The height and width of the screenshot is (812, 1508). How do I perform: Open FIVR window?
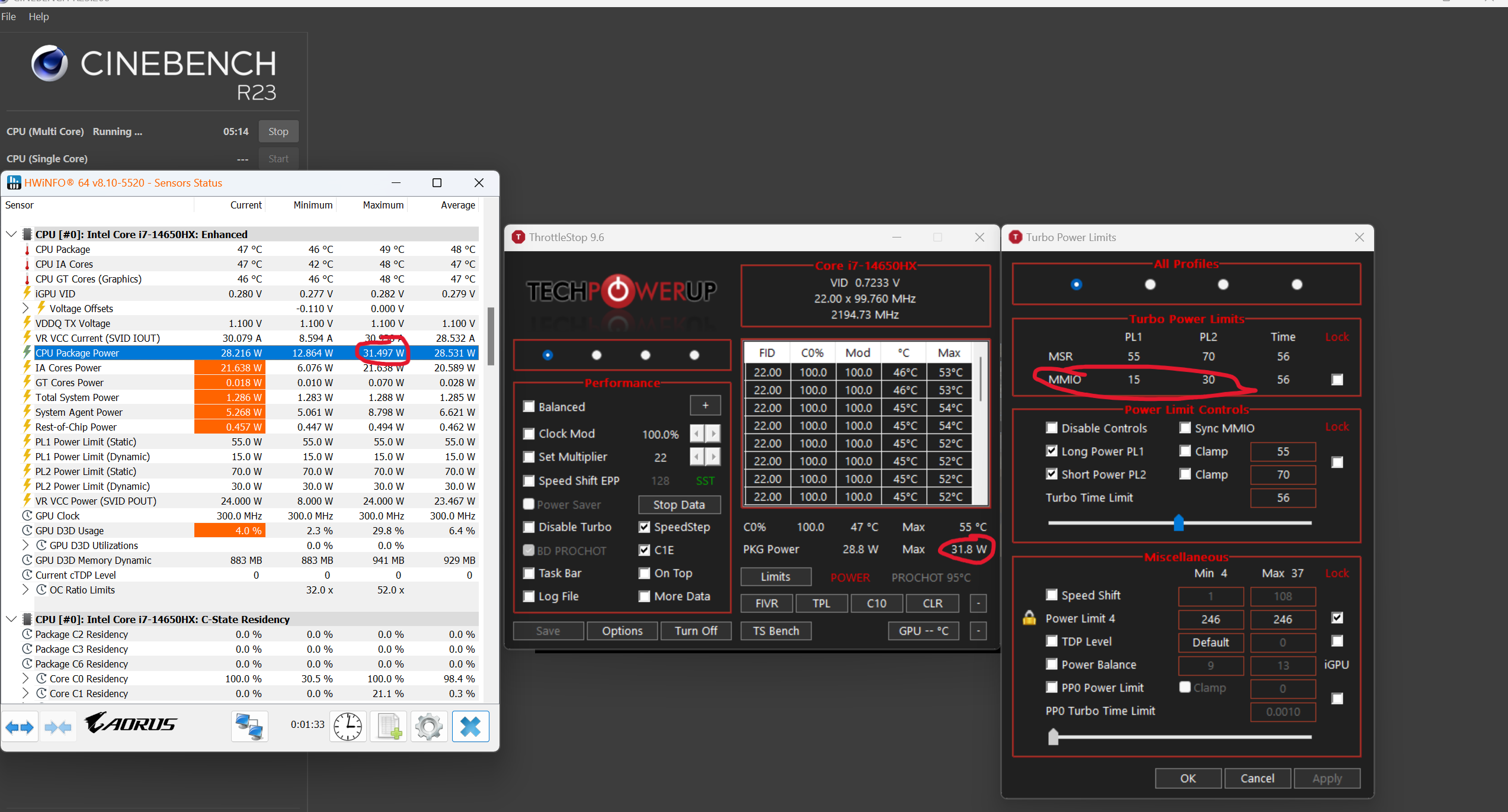(x=767, y=604)
